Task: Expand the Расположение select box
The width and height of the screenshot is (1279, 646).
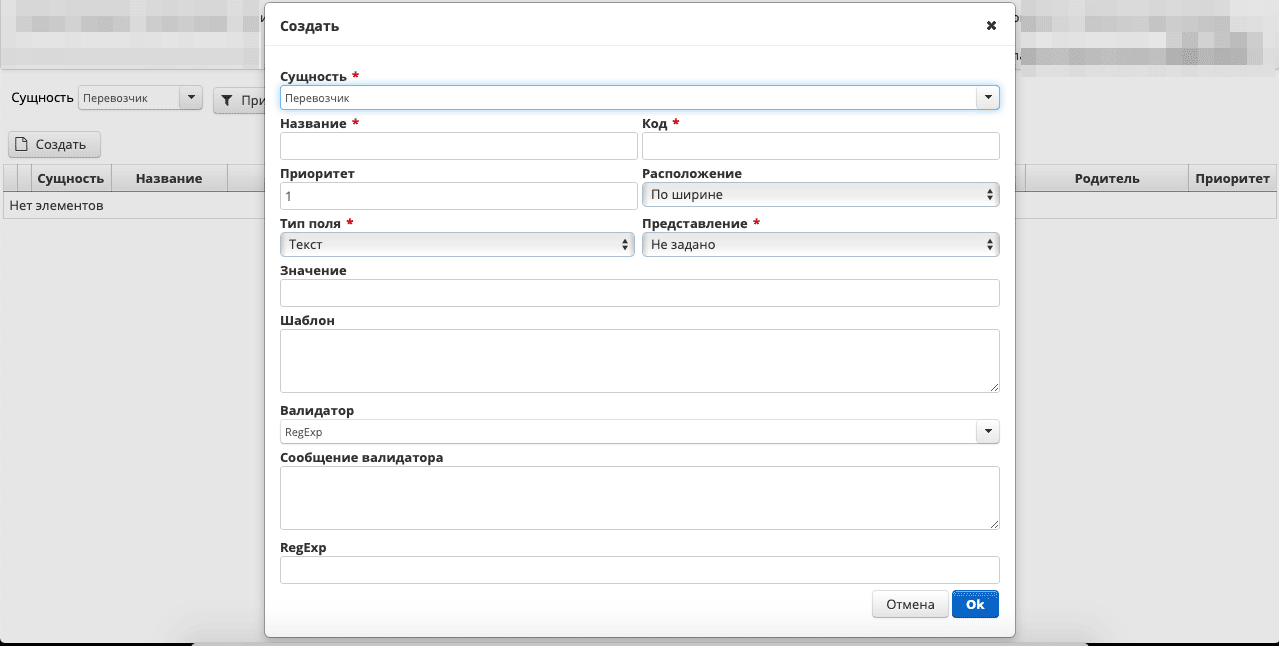Action: click(x=820, y=195)
